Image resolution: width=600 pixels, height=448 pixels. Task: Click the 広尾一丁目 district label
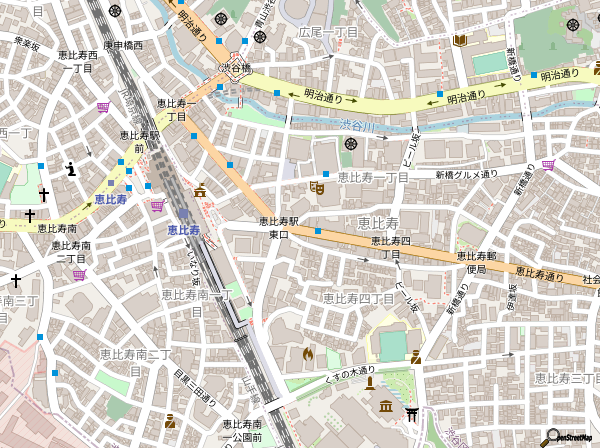[x=329, y=32]
